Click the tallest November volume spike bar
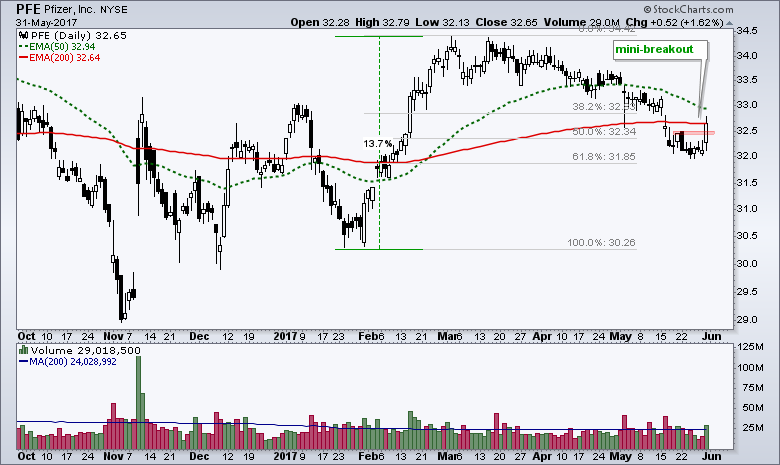 click(138, 402)
